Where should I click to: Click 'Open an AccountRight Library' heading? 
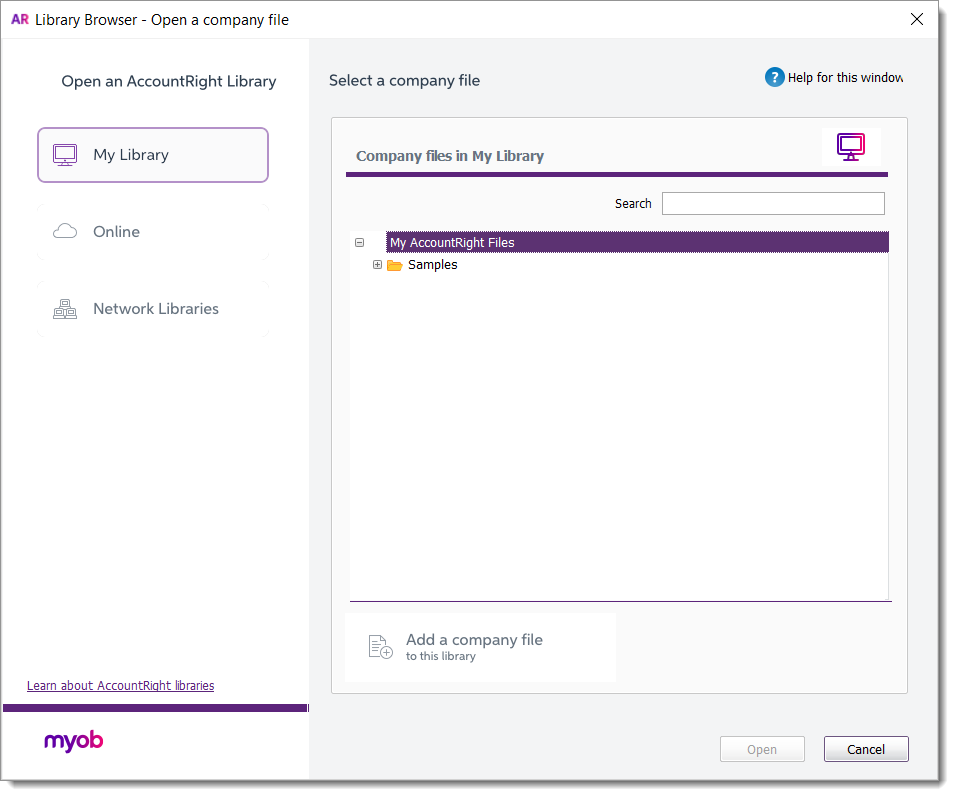169,82
